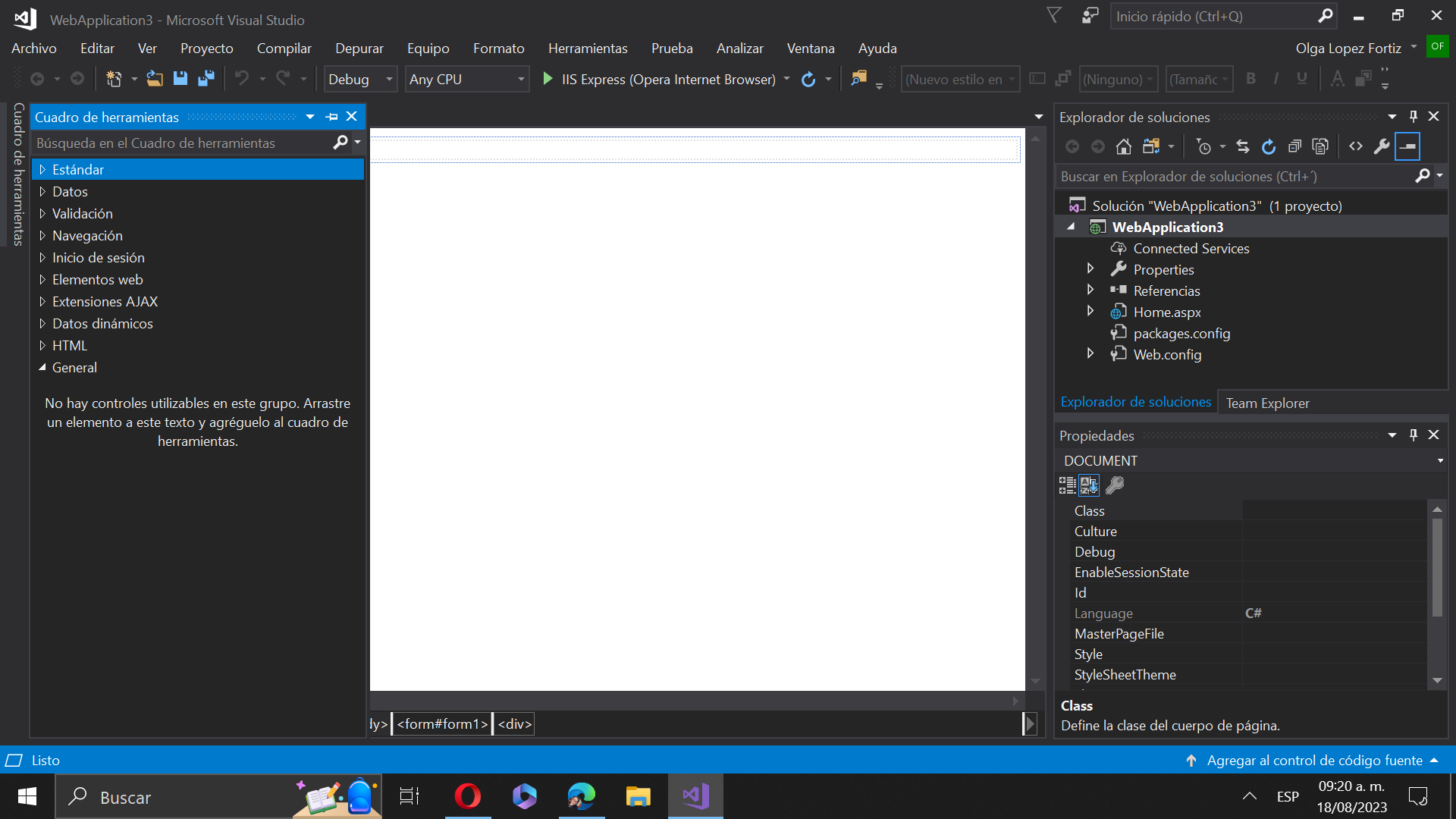Click Collapse All icon in Solution Explorer
The height and width of the screenshot is (819, 1456).
(1294, 146)
